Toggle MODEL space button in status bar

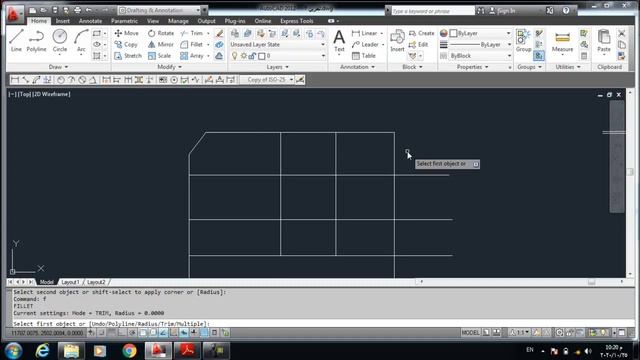pos(471,333)
